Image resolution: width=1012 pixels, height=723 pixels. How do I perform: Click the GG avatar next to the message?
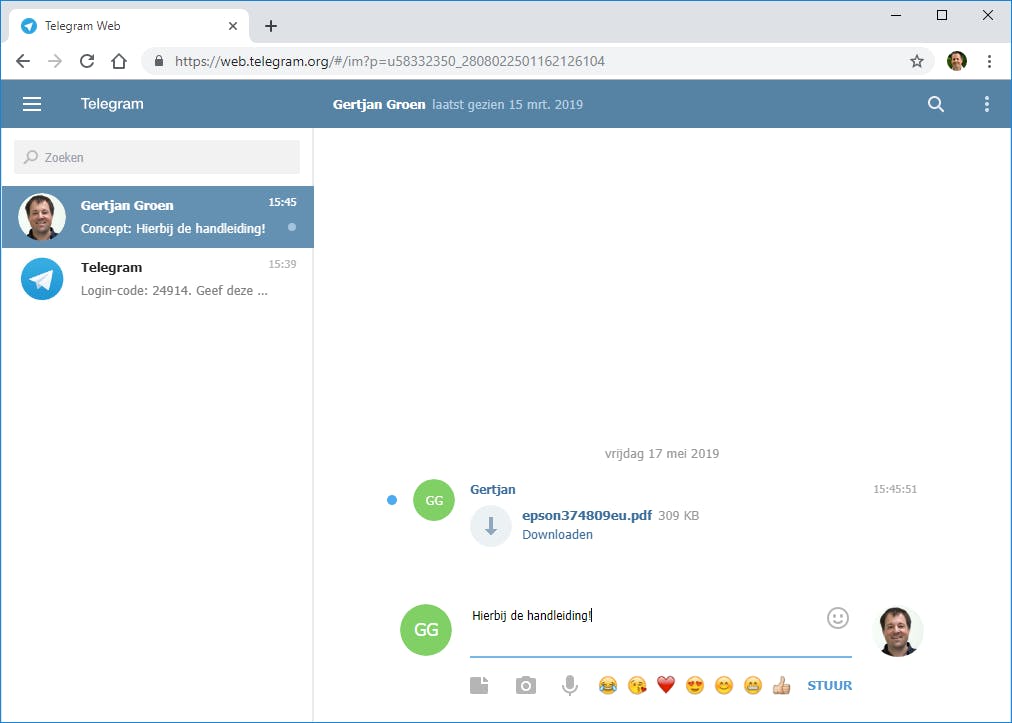tap(434, 500)
